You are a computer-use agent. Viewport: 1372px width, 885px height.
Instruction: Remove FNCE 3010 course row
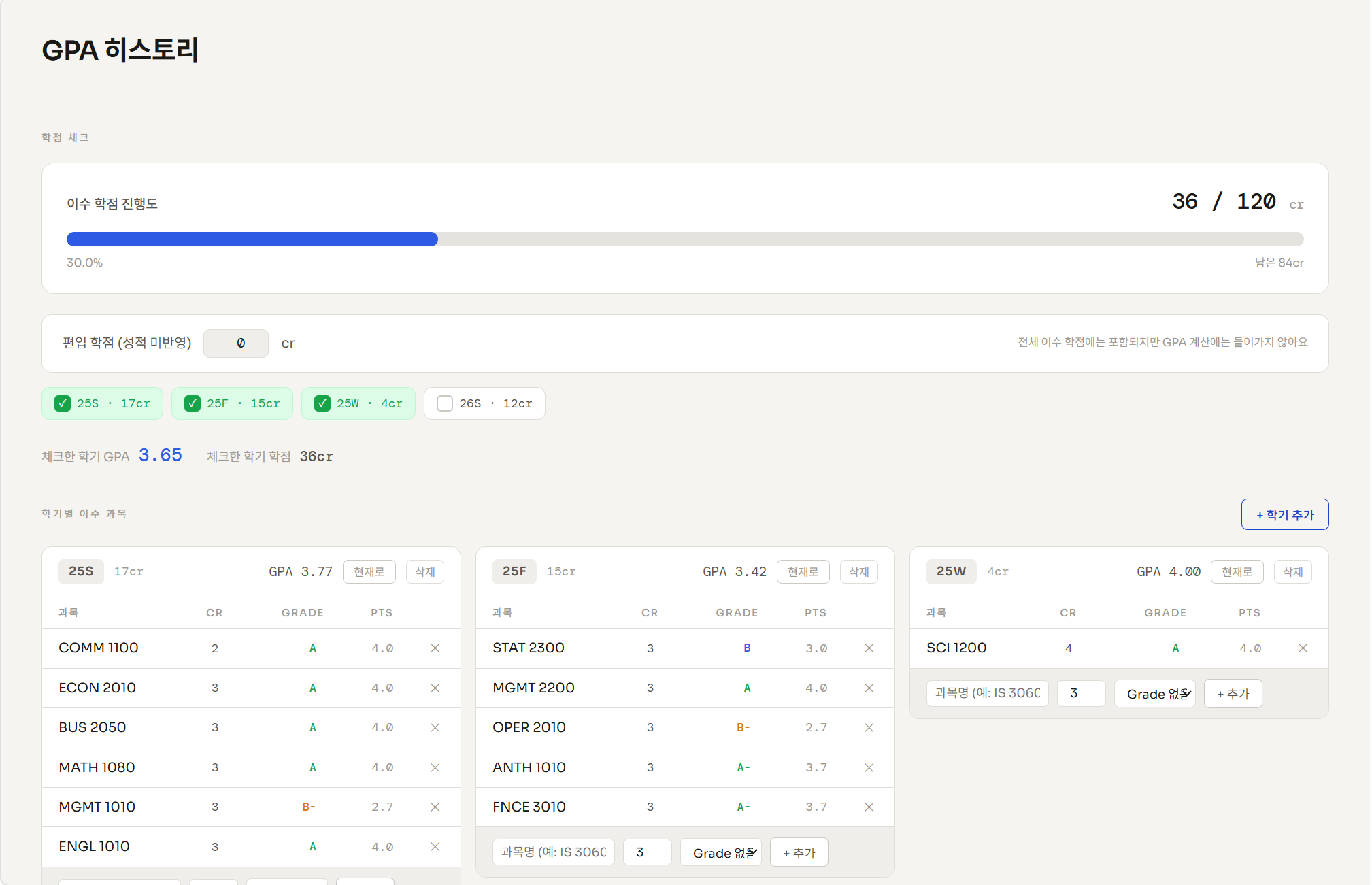coord(869,807)
